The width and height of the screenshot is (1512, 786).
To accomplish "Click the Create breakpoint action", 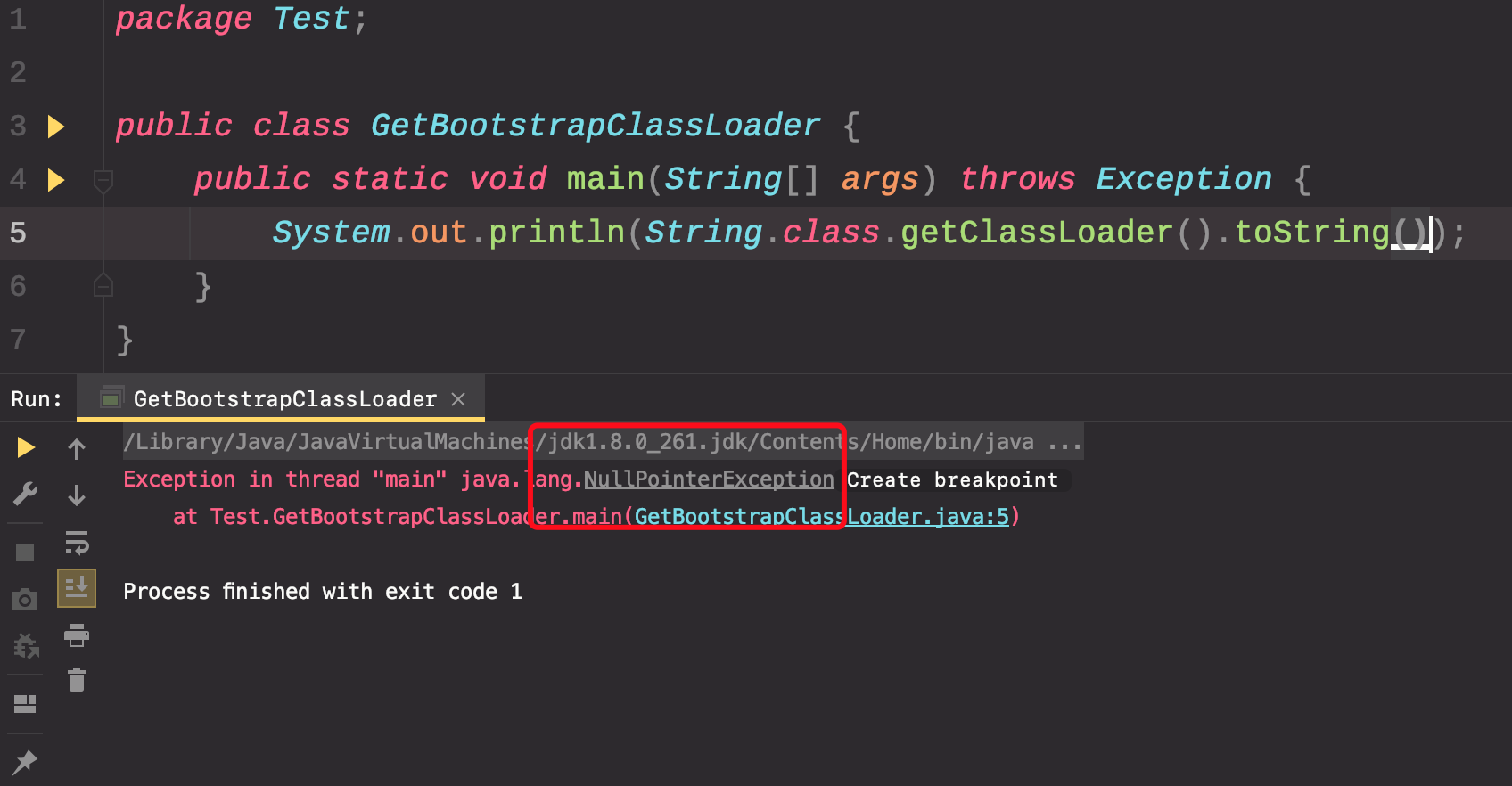I will tap(952, 480).
